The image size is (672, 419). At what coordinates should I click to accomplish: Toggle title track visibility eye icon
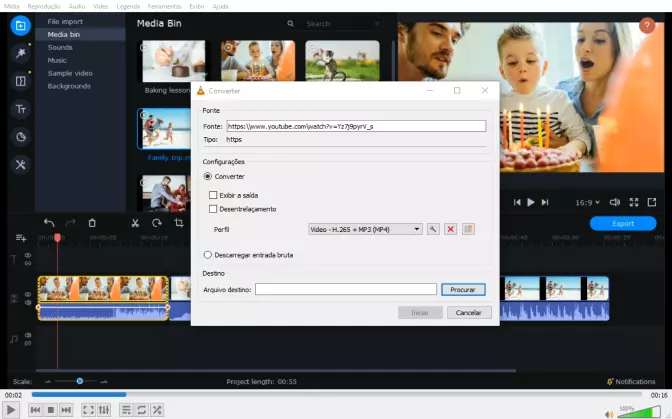click(x=28, y=255)
